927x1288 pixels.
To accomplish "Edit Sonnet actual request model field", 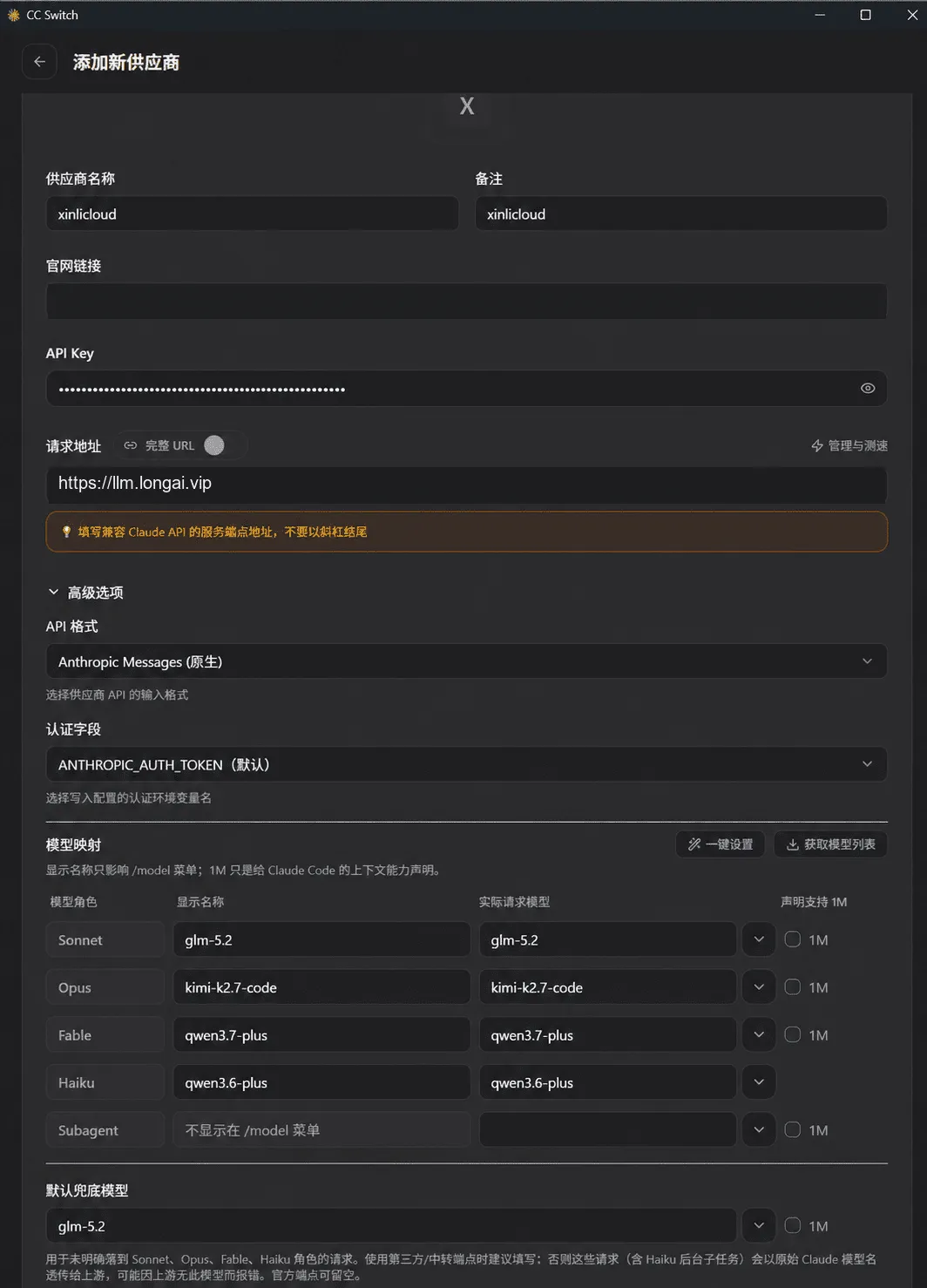I will coord(607,939).
